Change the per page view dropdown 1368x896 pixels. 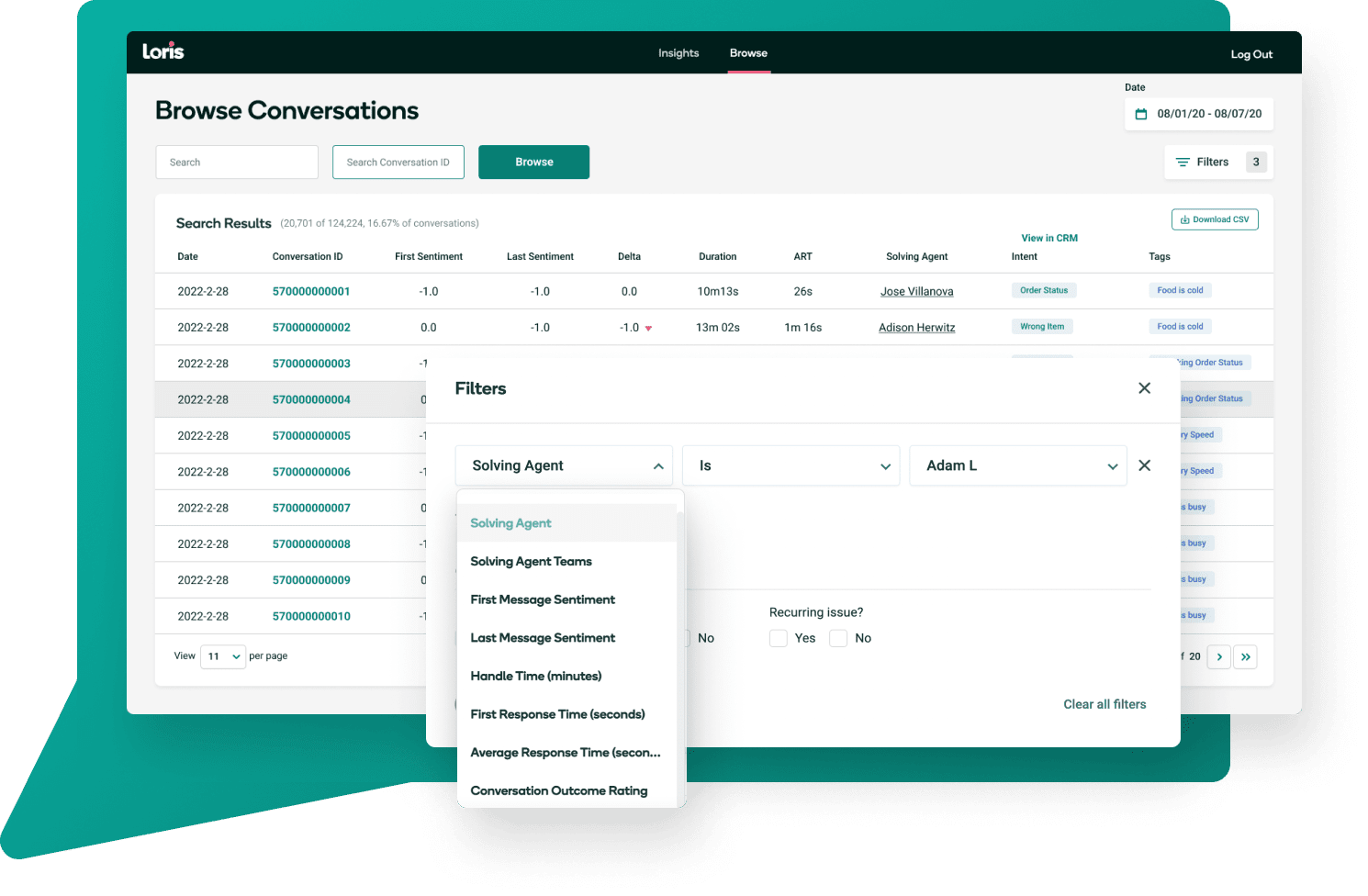point(222,656)
